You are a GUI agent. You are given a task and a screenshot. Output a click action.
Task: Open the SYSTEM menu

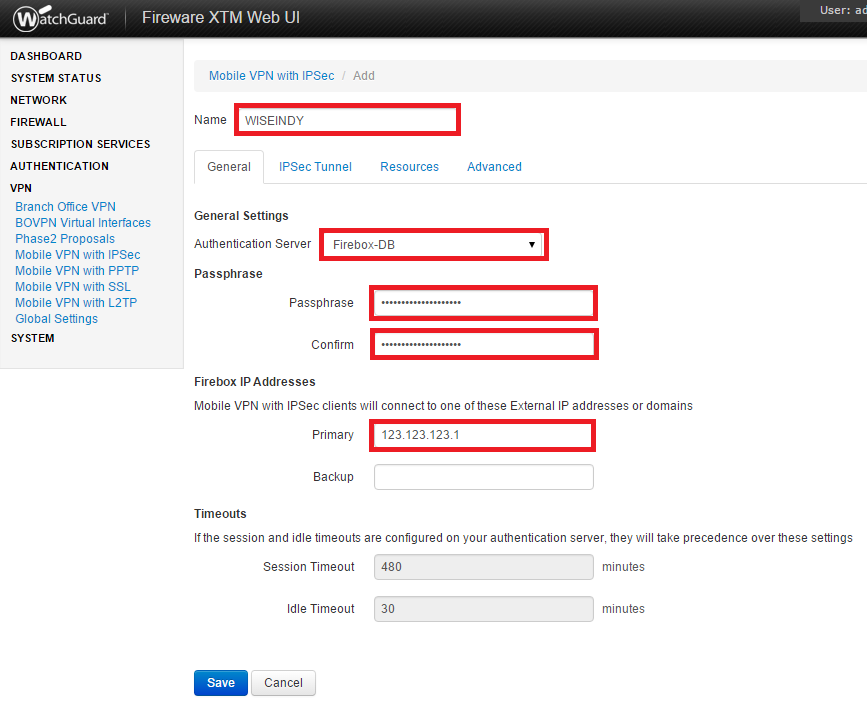pyautogui.click(x=33, y=338)
